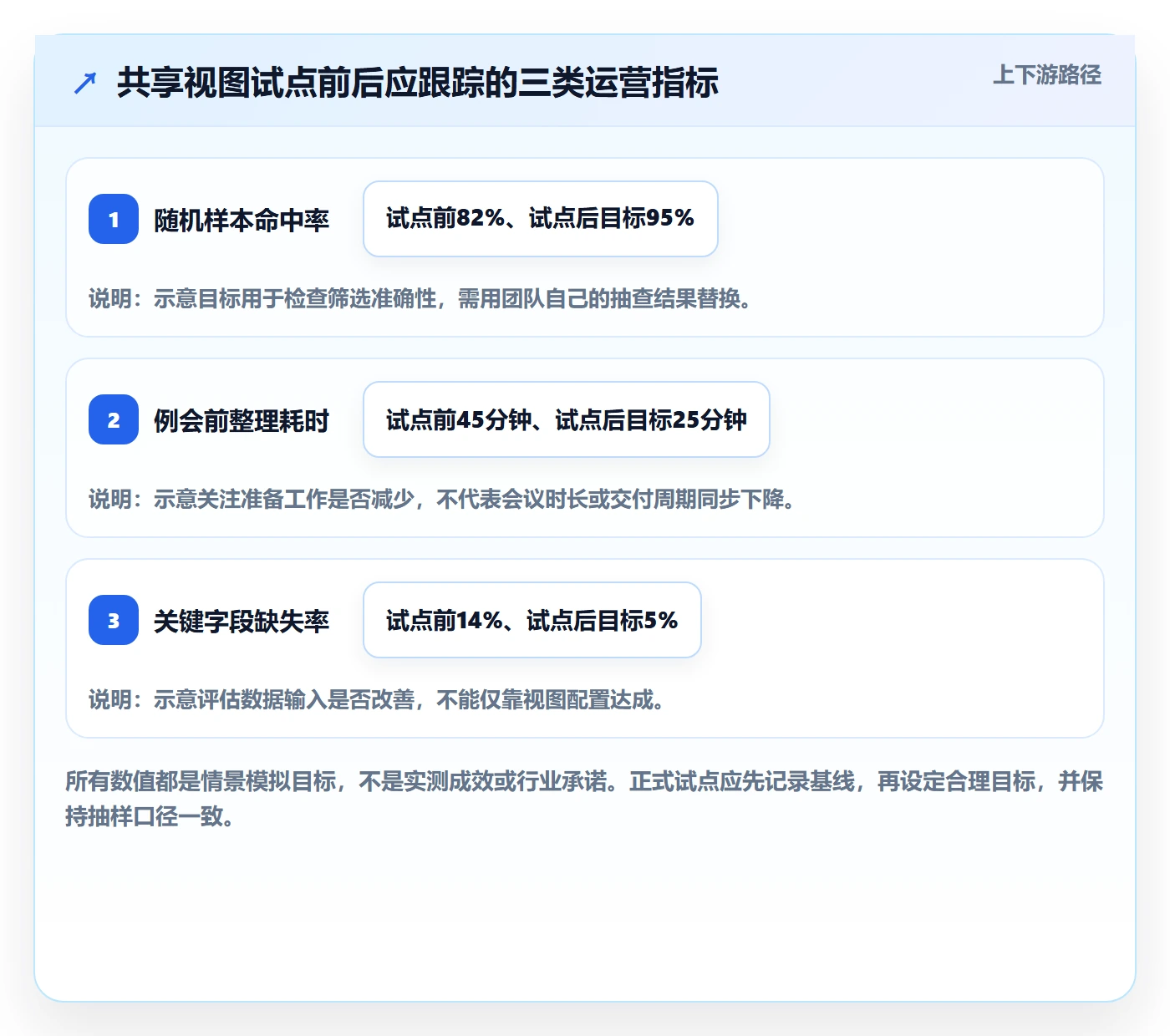Click the 上下游路径 label in the header
The image size is (1170, 1036).
click(1047, 75)
